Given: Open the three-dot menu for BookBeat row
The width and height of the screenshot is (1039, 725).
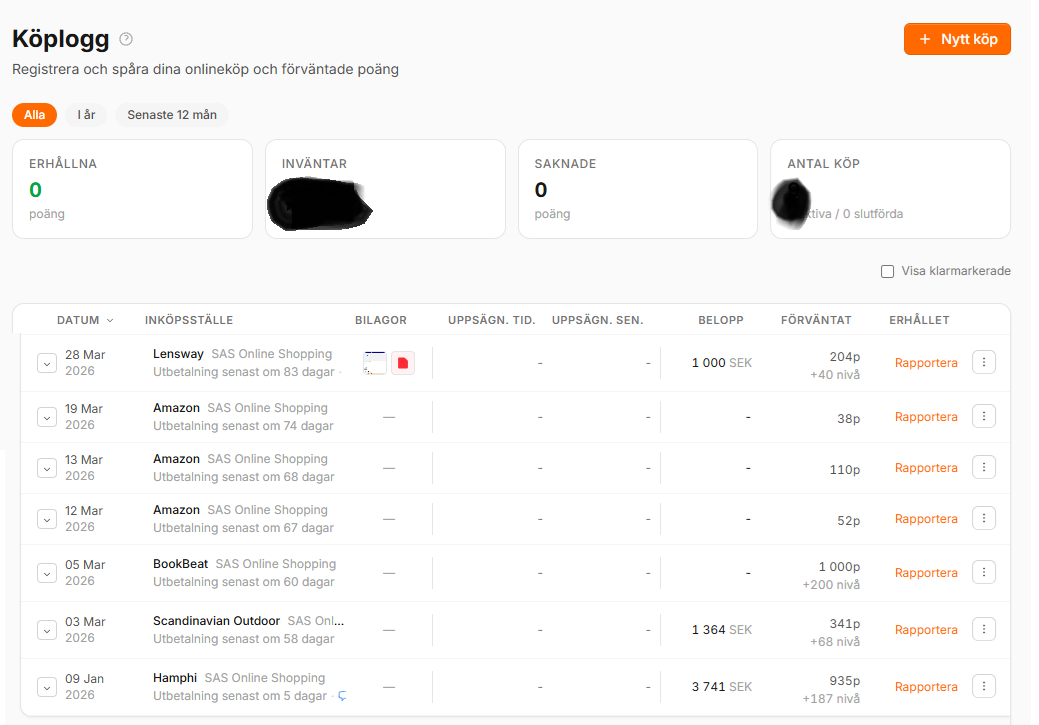Looking at the screenshot, I should point(984,573).
